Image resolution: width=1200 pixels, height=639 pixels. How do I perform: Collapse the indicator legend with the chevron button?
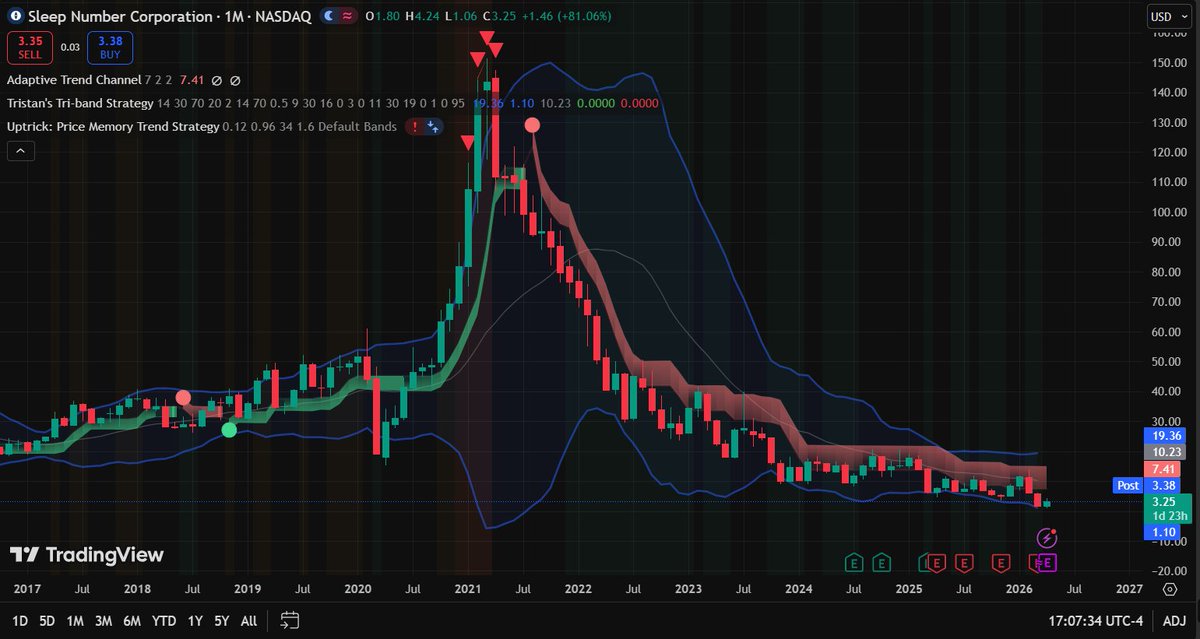coord(20,151)
